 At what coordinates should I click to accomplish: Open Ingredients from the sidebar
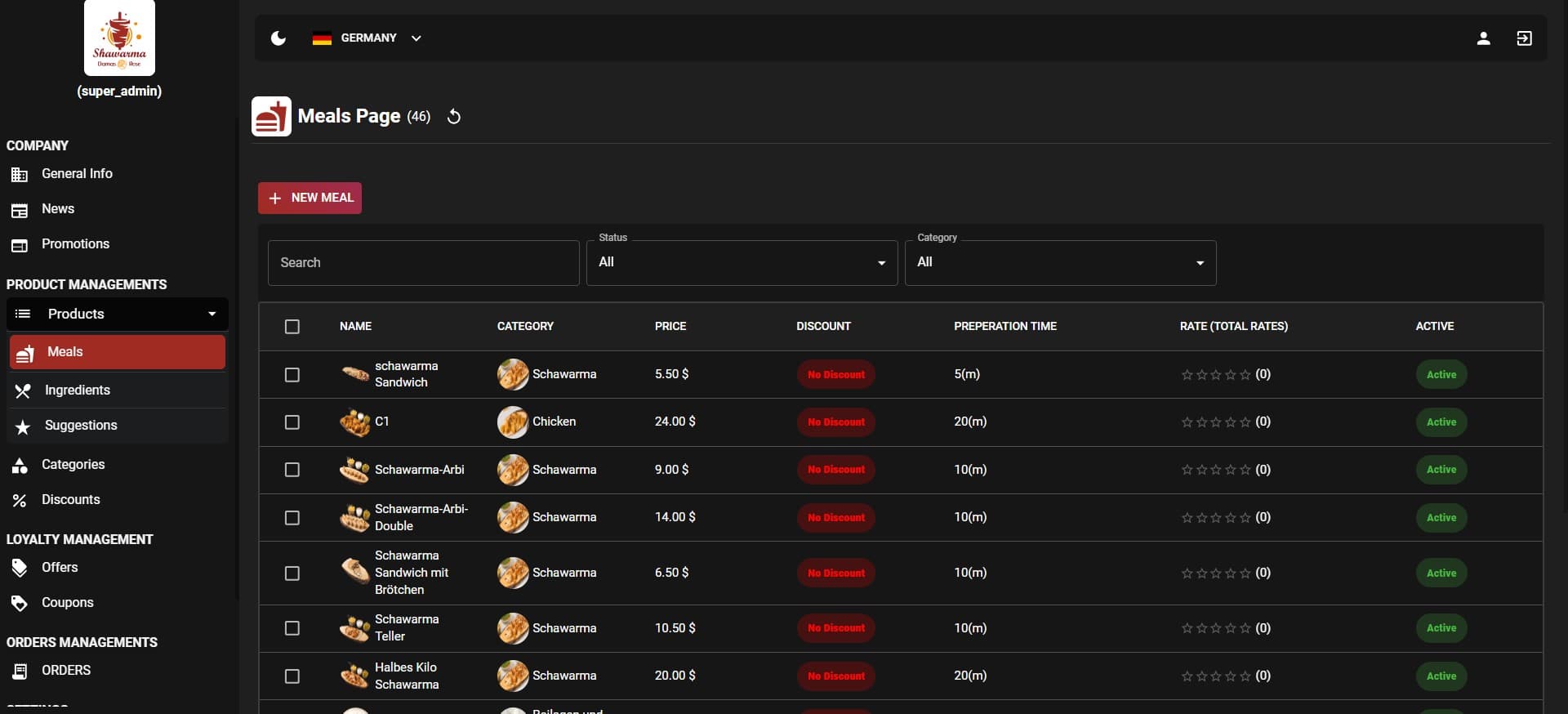click(77, 390)
